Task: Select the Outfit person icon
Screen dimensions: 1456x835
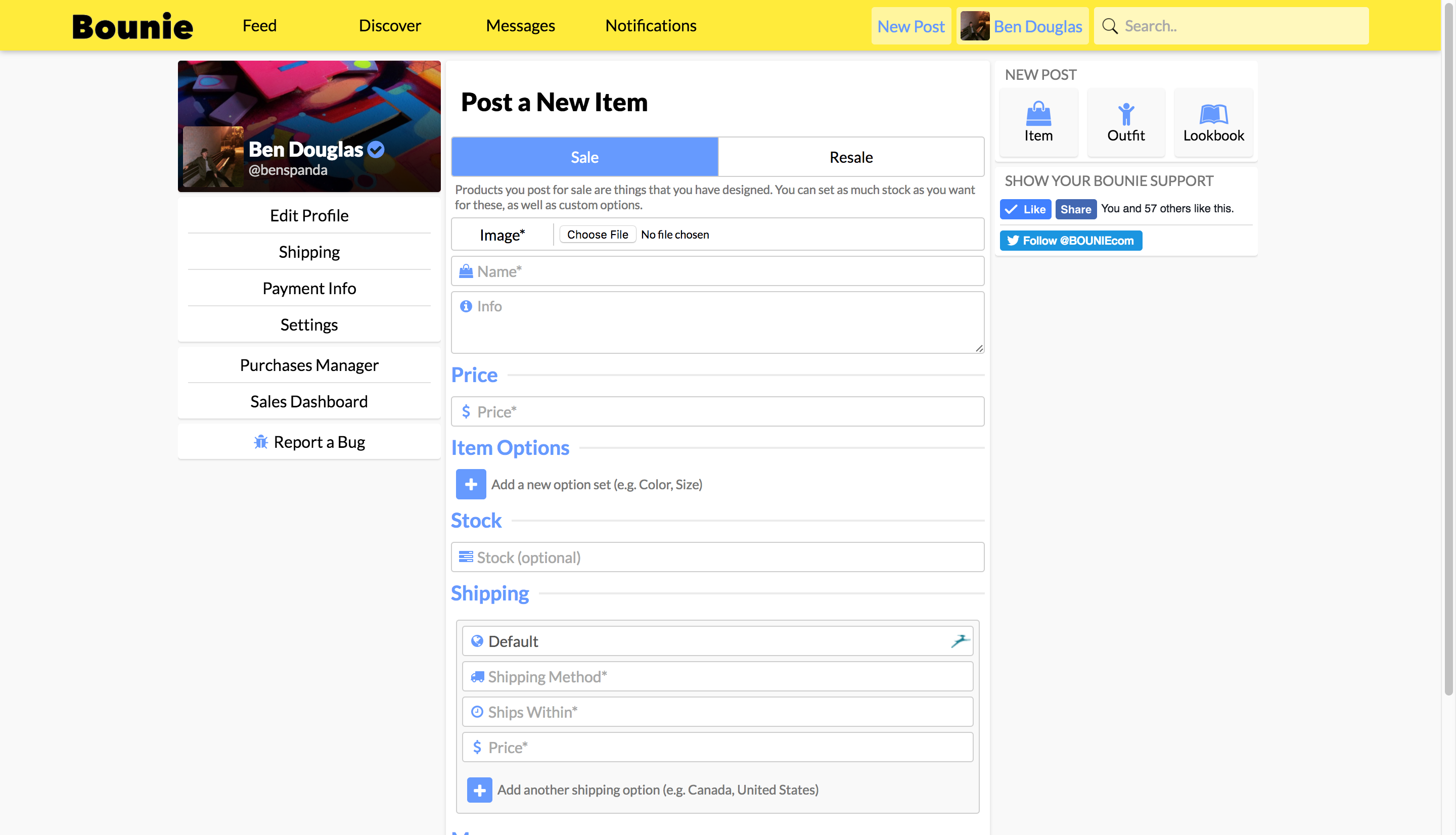Action: click(x=1126, y=114)
